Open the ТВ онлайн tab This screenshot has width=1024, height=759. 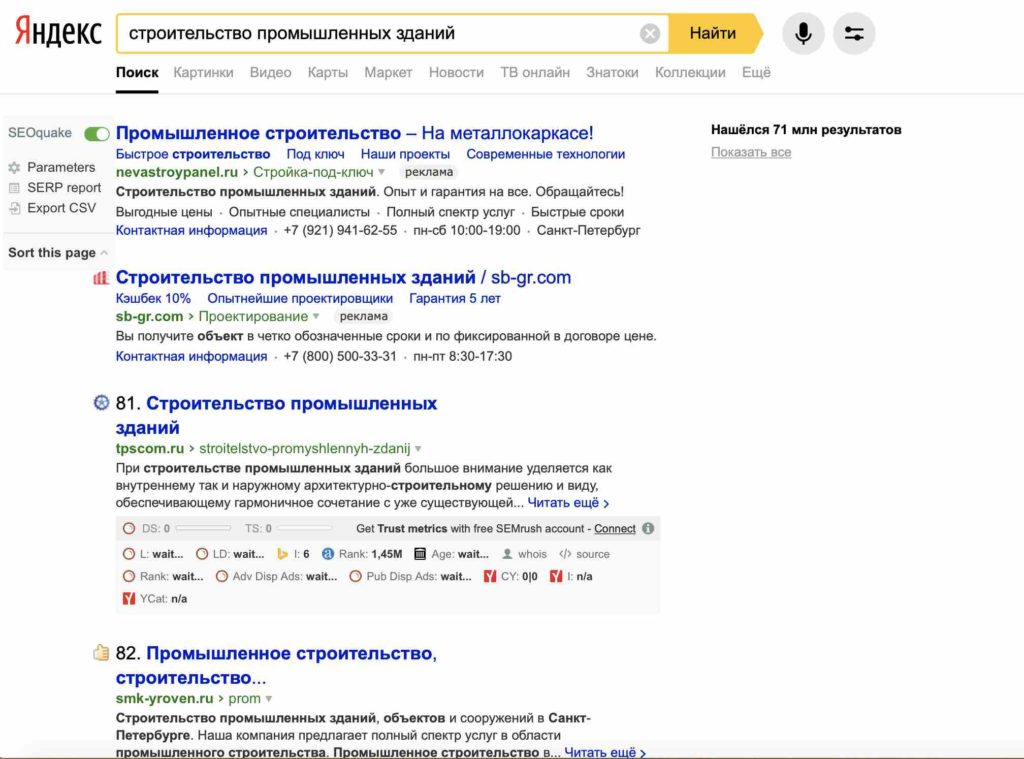(535, 73)
